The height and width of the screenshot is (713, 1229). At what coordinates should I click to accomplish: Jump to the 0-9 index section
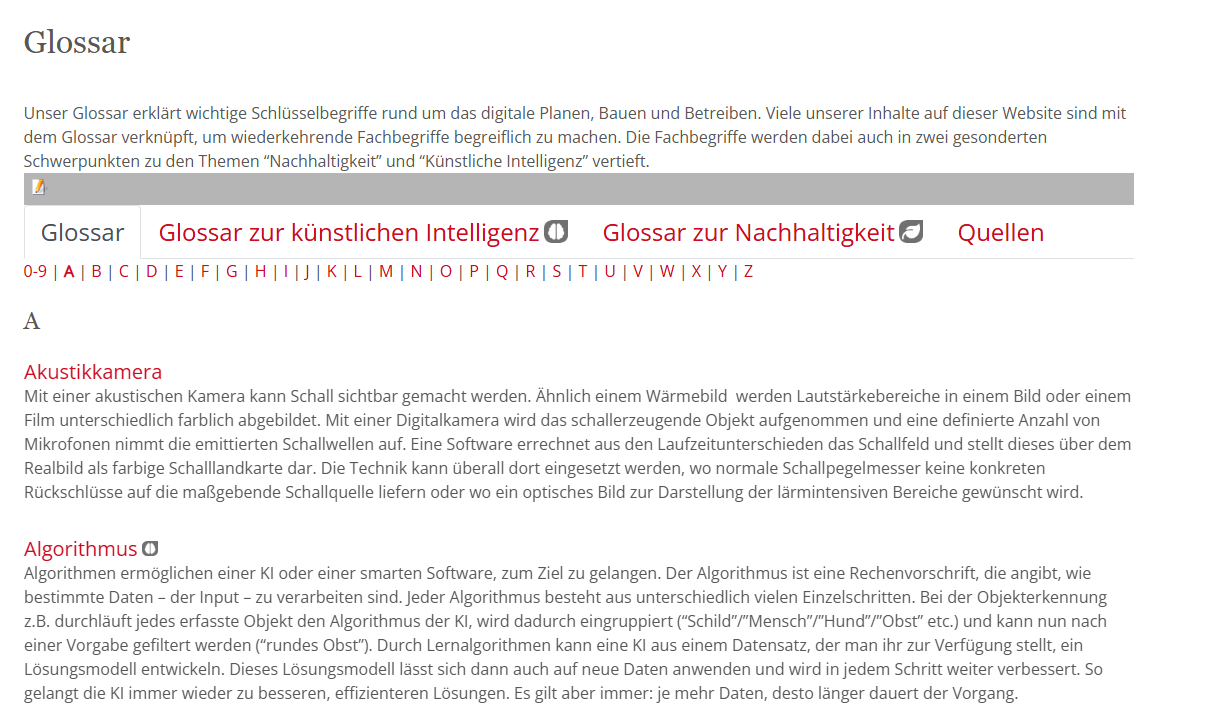[35, 271]
